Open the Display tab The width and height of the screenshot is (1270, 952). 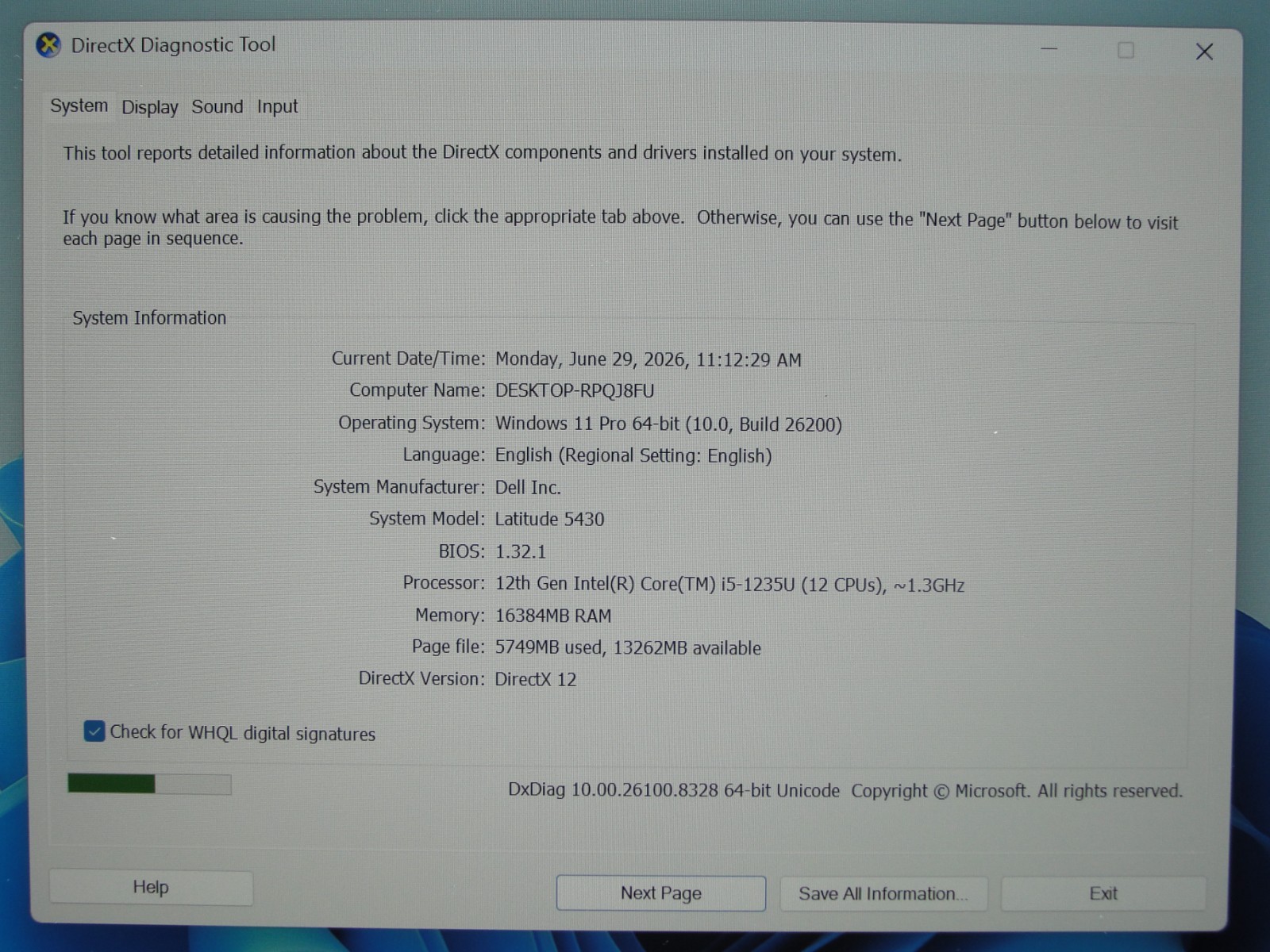coord(149,107)
